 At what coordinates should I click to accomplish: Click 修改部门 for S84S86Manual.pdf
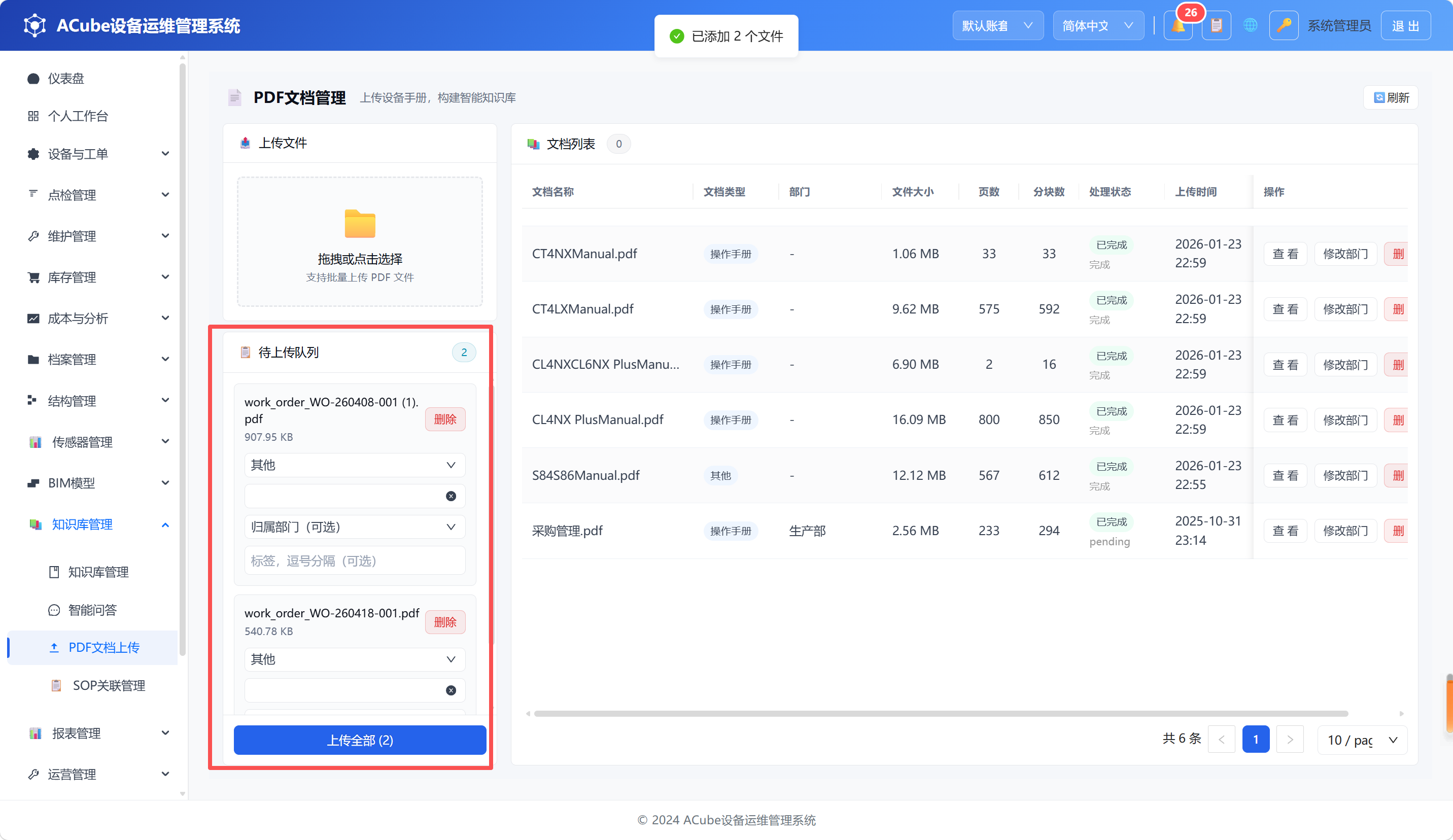(x=1345, y=475)
